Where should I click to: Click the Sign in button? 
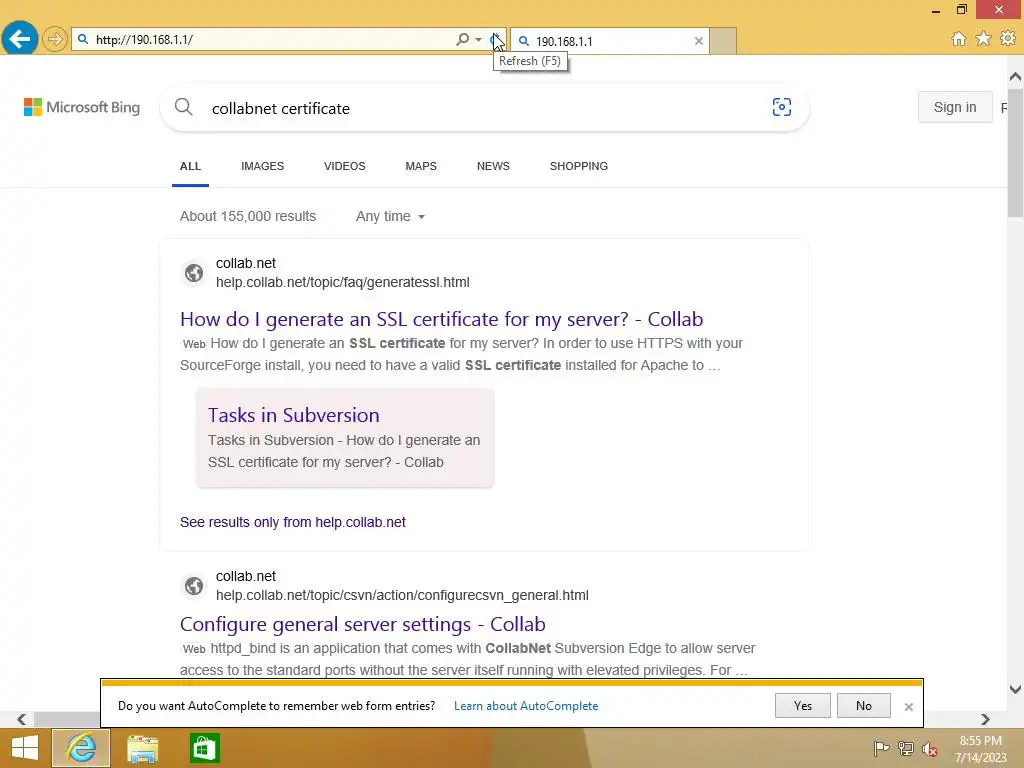tap(955, 107)
